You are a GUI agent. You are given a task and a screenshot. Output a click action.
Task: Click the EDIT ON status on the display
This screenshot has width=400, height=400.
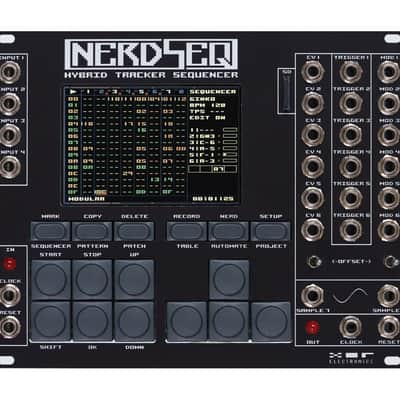pos(207,118)
